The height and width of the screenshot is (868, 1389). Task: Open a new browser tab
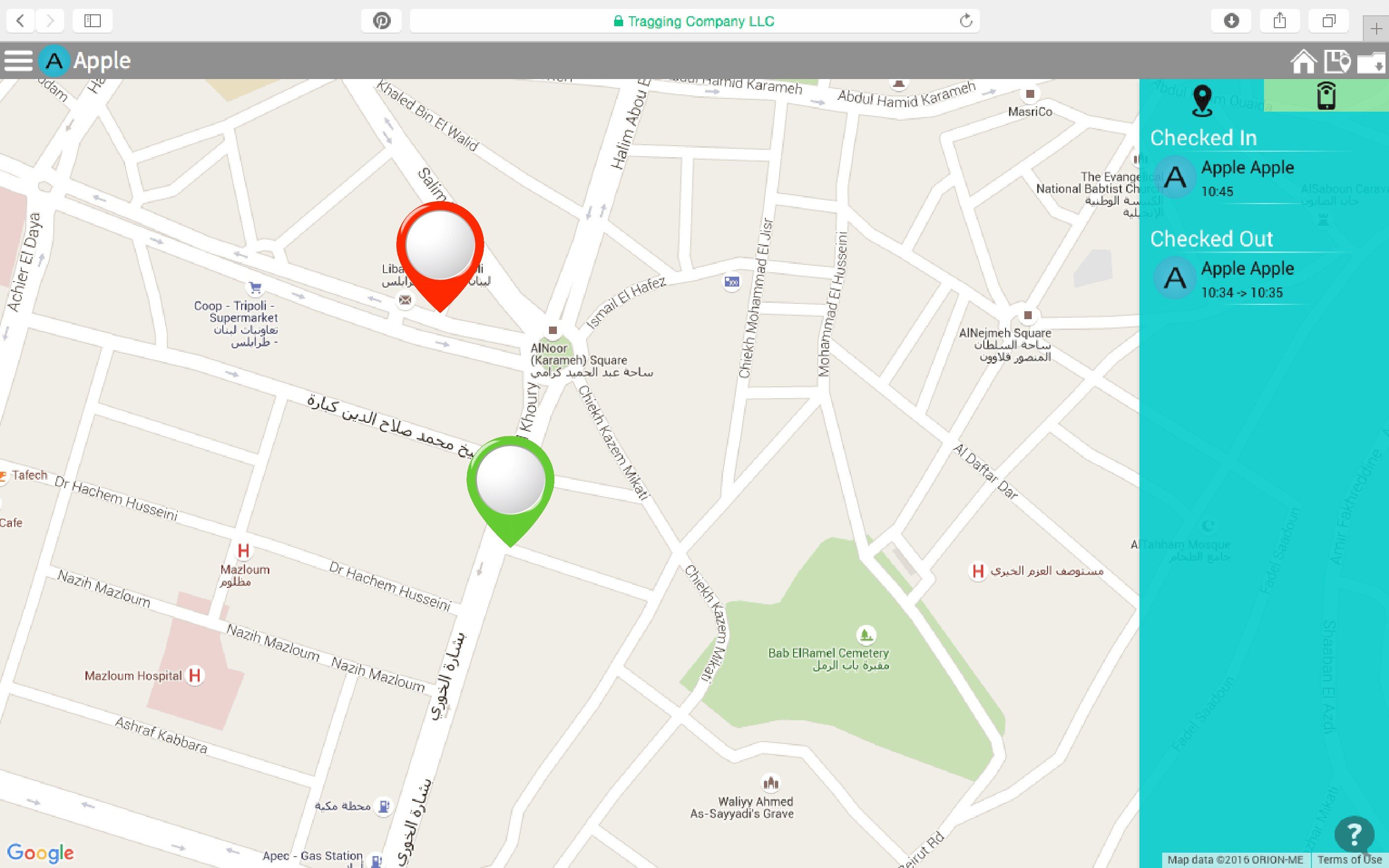pyautogui.click(x=1376, y=29)
